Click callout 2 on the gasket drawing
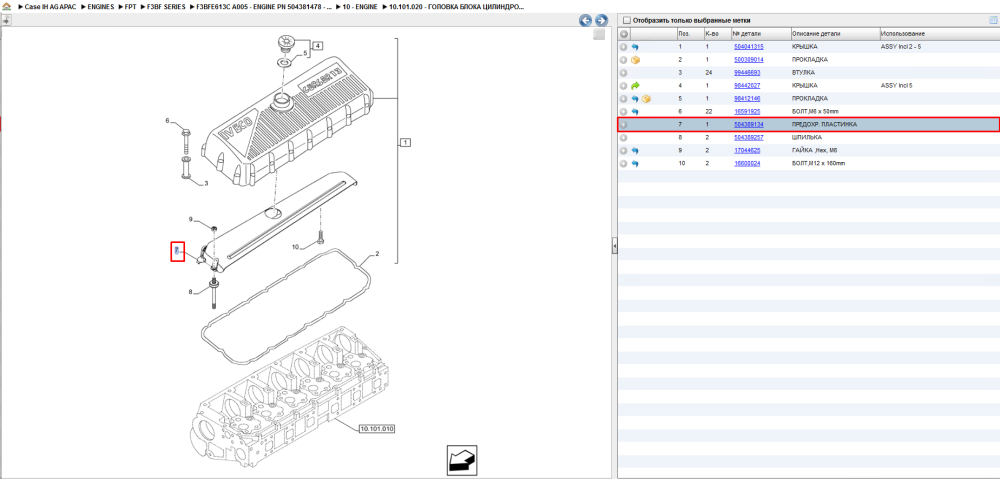This screenshot has width=1000, height=479. [x=377, y=254]
